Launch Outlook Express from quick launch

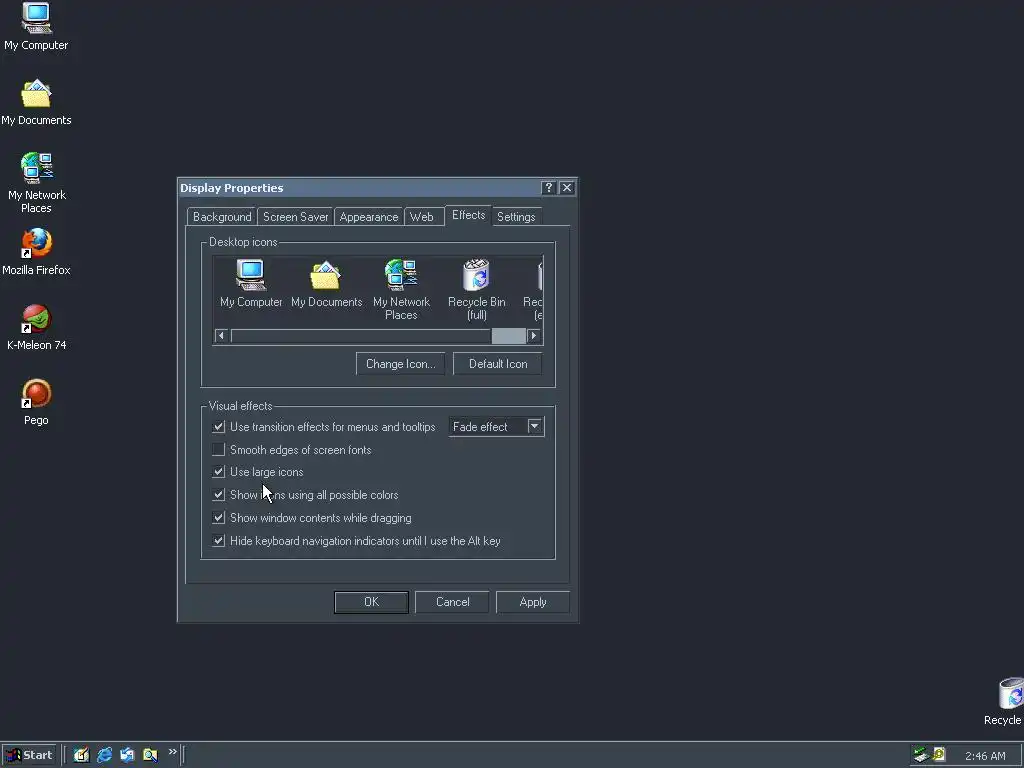tap(127, 755)
